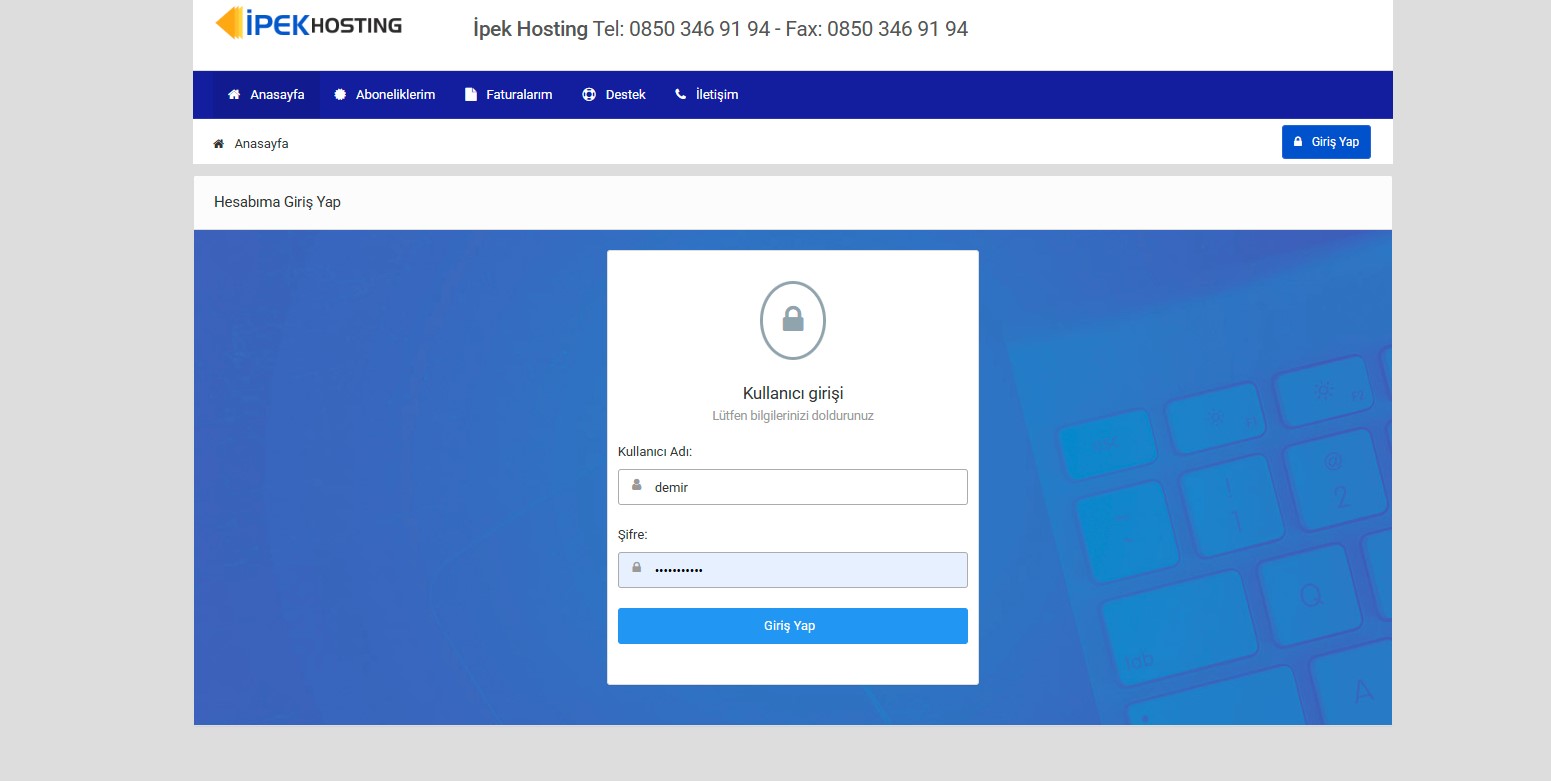The height and width of the screenshot is (781, 1551).
Task: Focus the Kullanıcı Adı field containing demir
Action: (805, 487)
